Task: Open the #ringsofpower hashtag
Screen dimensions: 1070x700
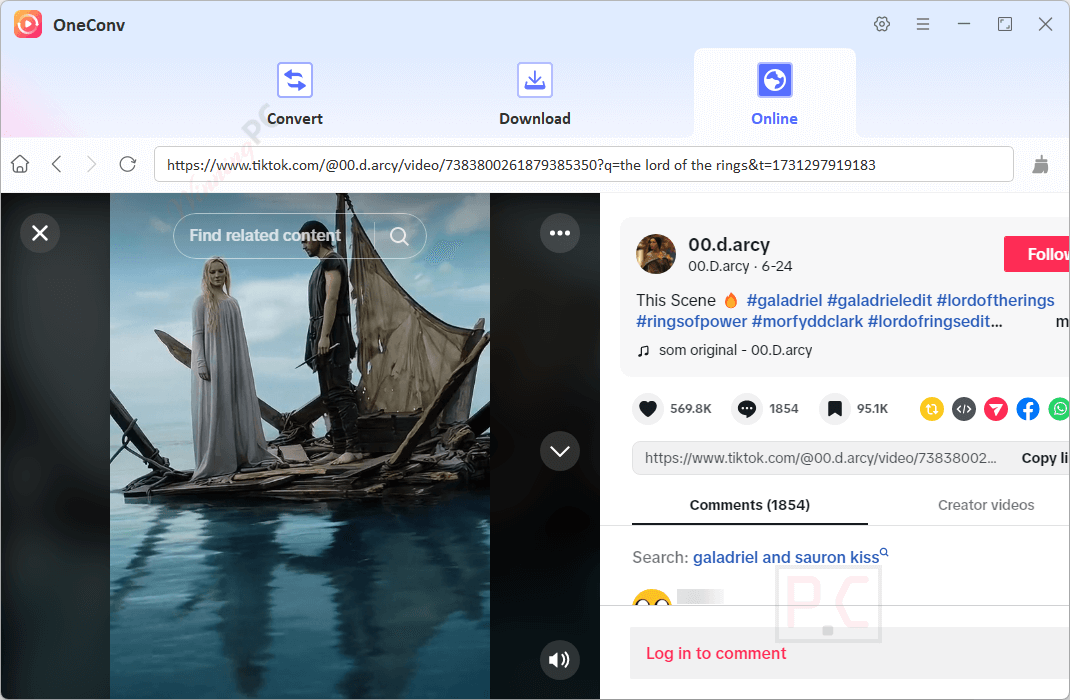Action: [x=691, y=321]
